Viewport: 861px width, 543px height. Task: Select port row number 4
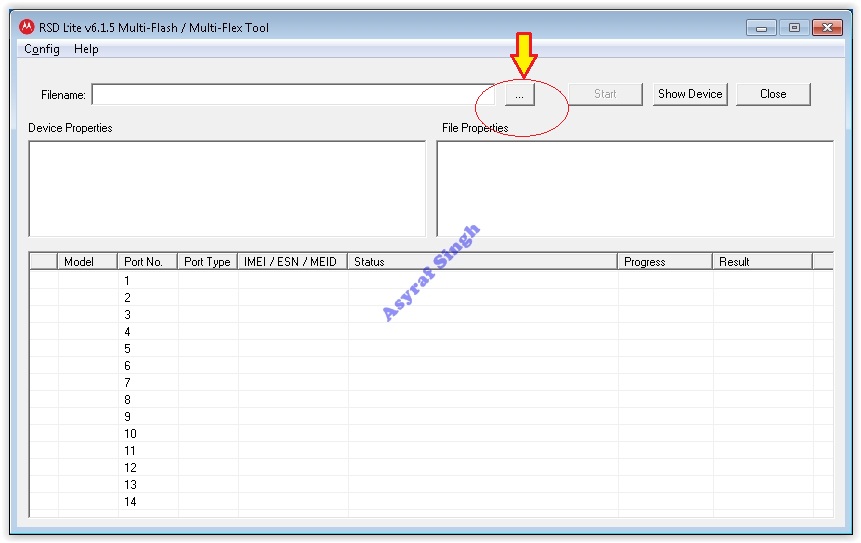(x=431, y=332)
